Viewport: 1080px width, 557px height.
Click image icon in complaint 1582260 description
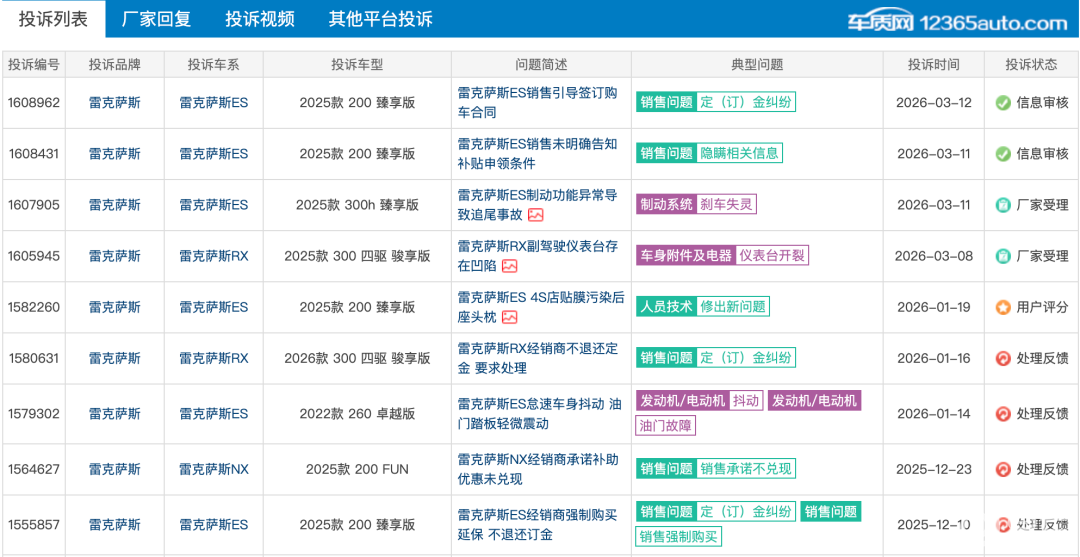click(510, 317)
